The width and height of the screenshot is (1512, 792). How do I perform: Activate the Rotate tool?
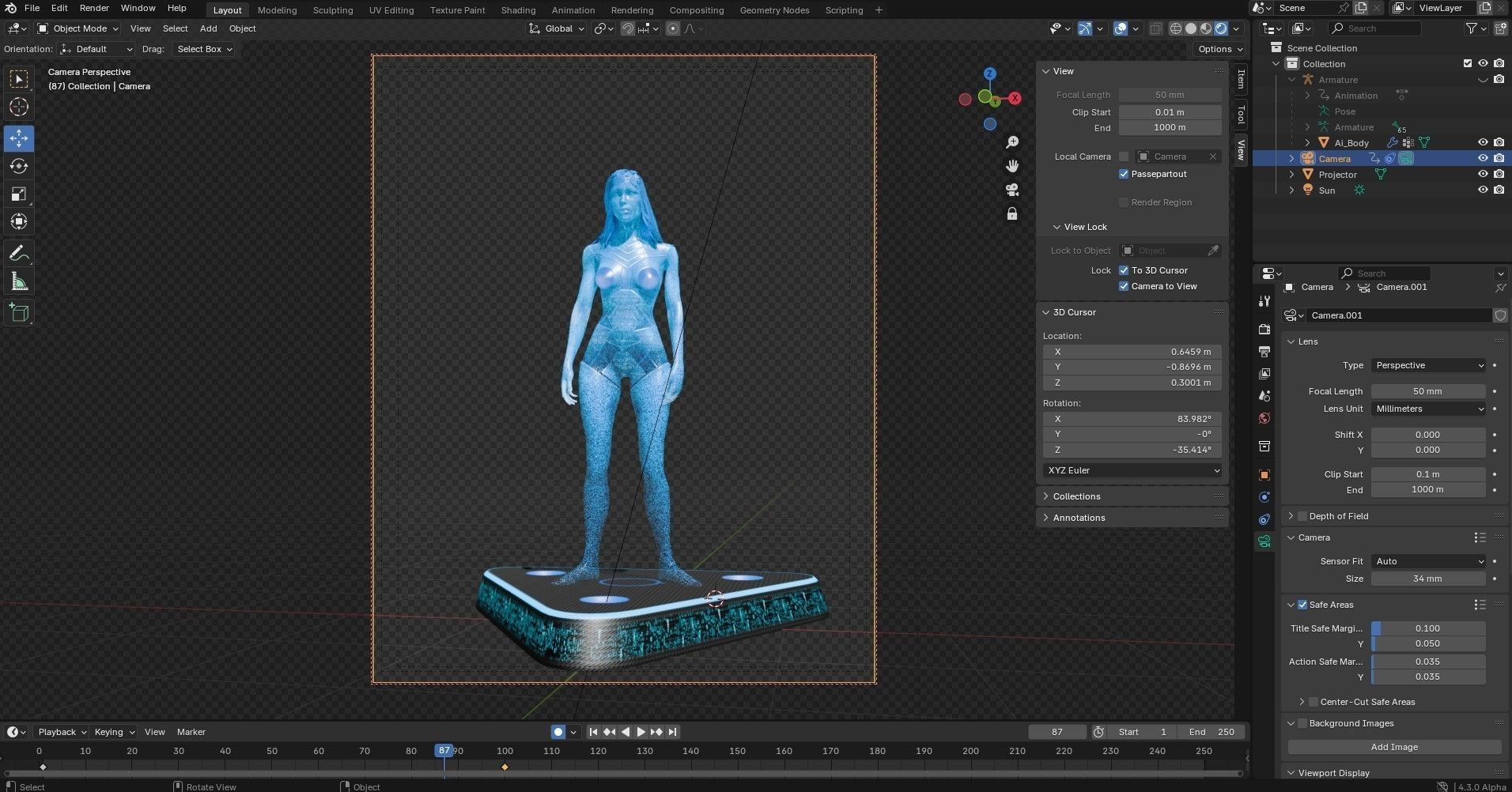pyautogui.click(x=19, y=166)
